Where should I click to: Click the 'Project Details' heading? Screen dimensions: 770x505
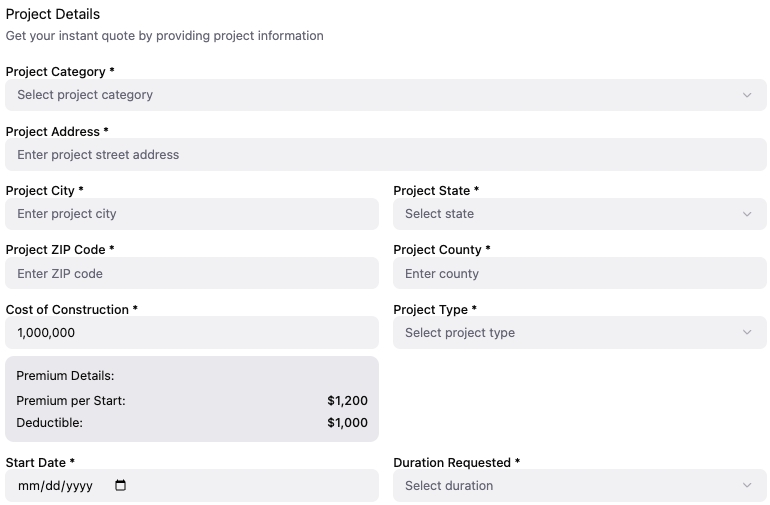coord(53,15)
